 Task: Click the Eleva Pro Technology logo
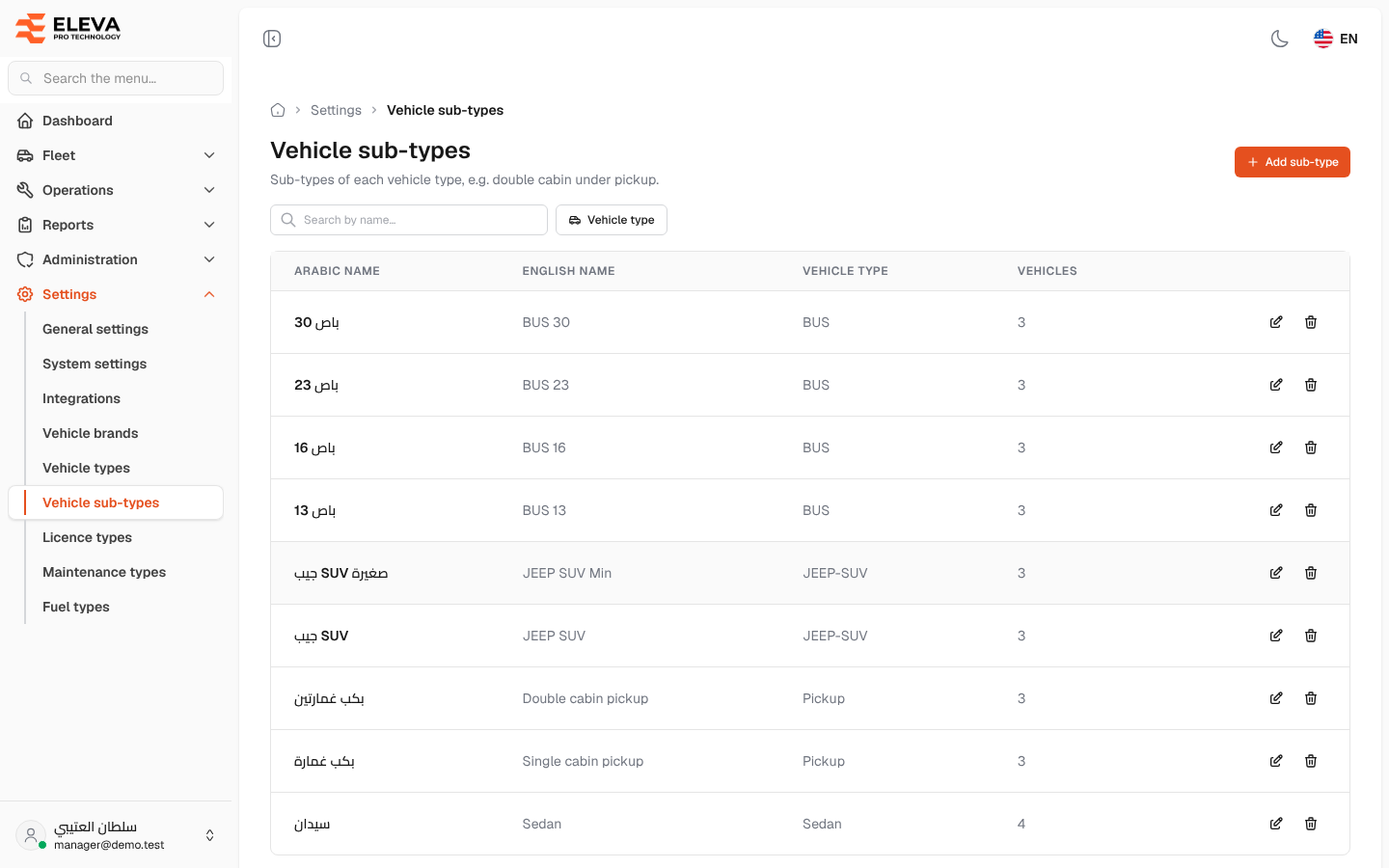[x=68, y=28]
